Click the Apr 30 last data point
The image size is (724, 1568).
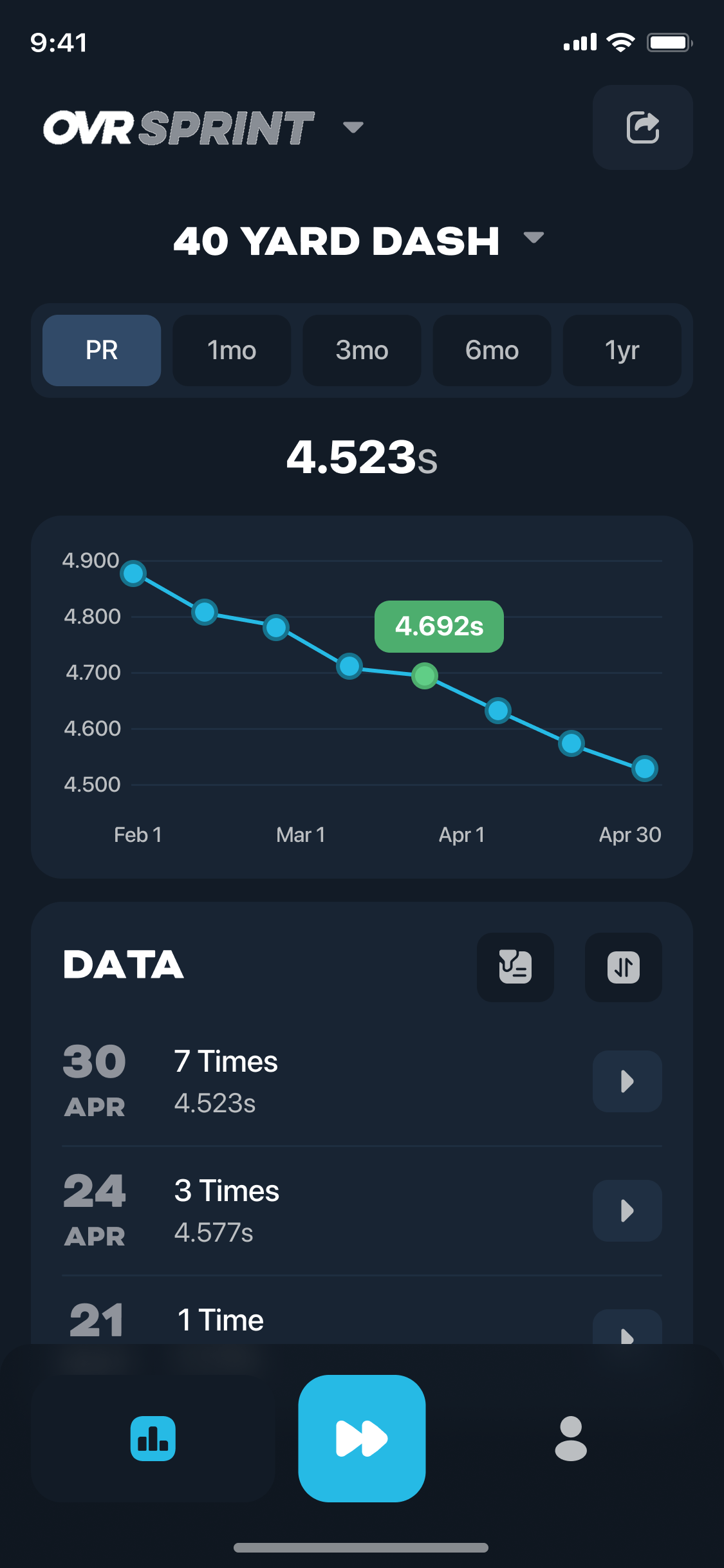[x=644, y=768]
